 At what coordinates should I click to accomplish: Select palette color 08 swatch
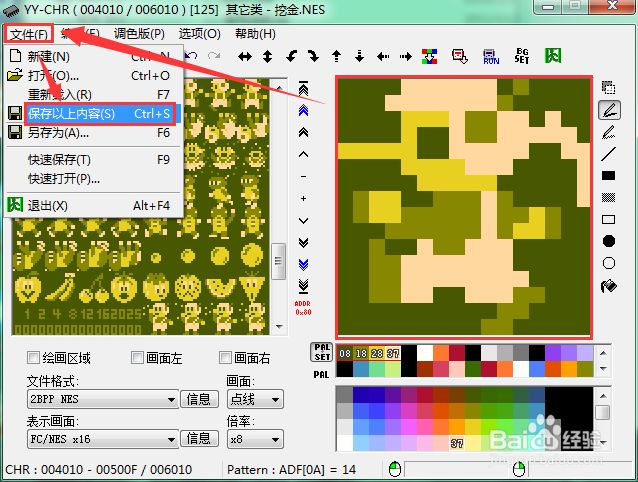(x=345, y=353)
